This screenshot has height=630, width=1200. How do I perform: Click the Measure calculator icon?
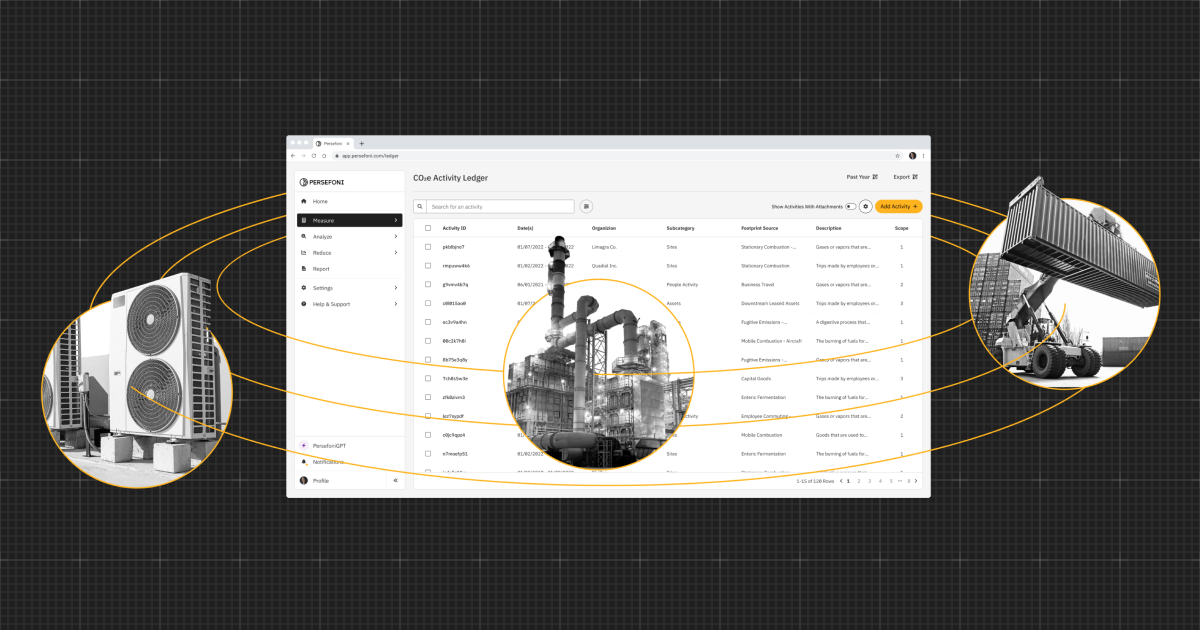(x=303, y=220)
